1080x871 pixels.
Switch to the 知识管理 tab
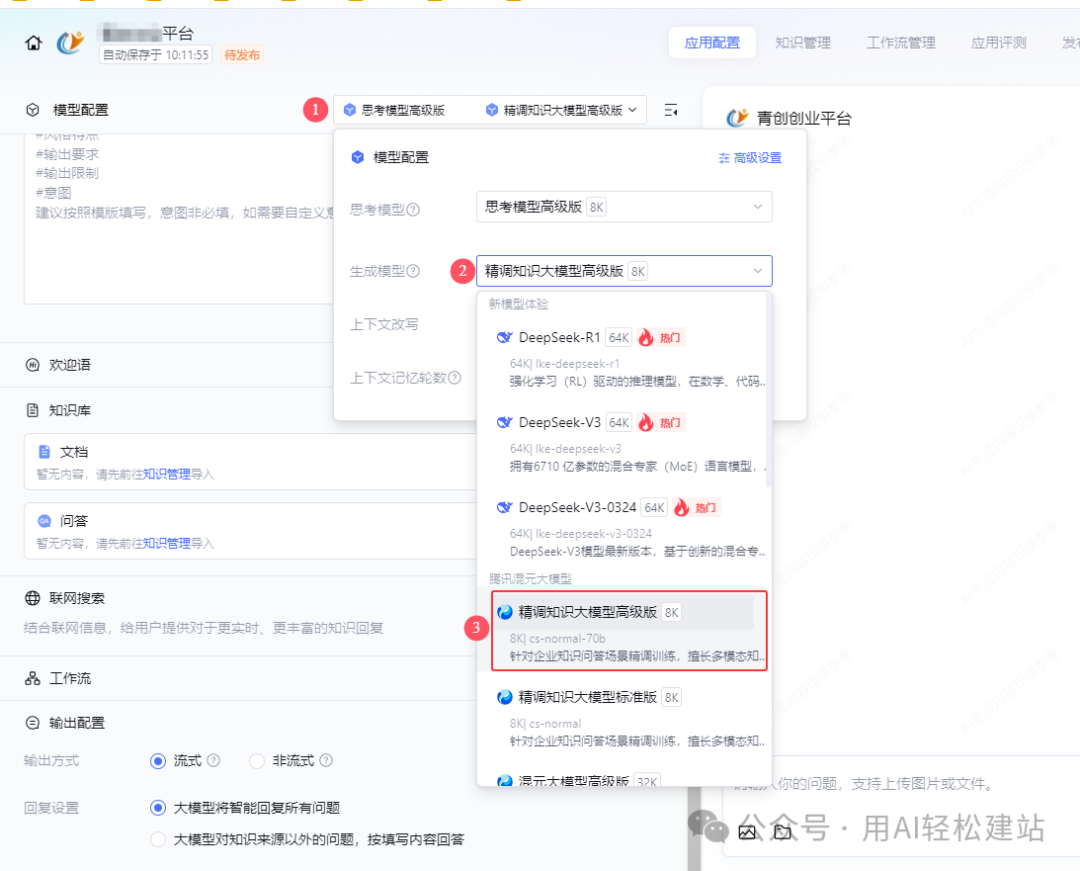[x=802, y=43]
